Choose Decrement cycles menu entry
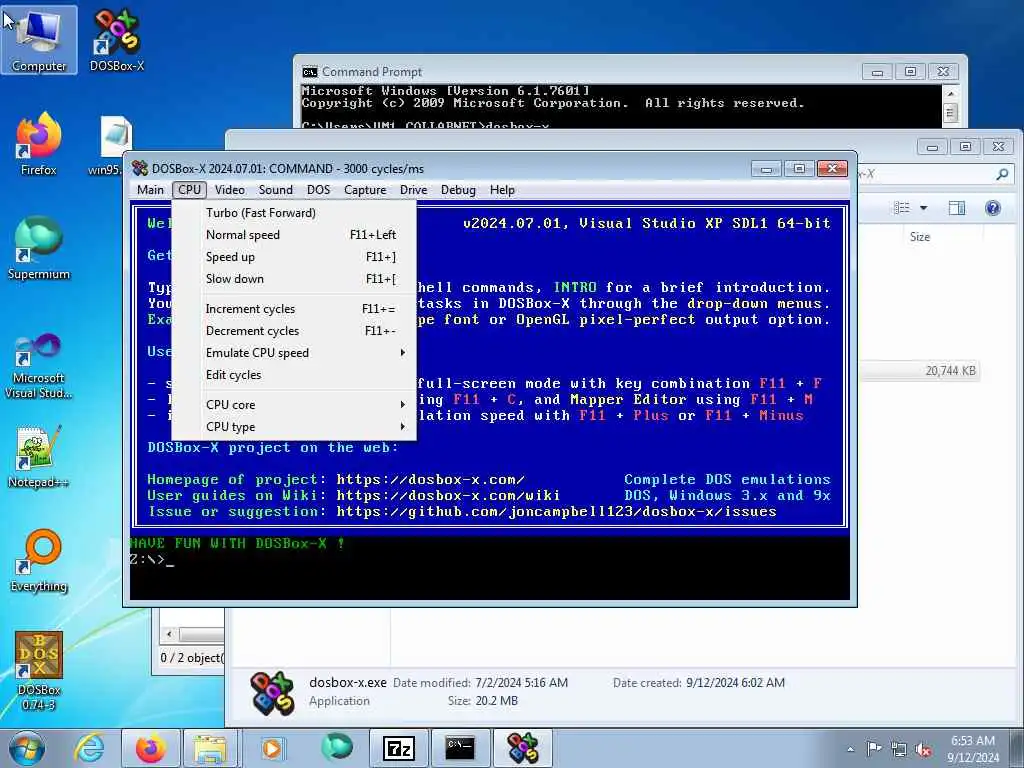The height and width of the screenshot is (768, 1024). click(x=294, y=331)
